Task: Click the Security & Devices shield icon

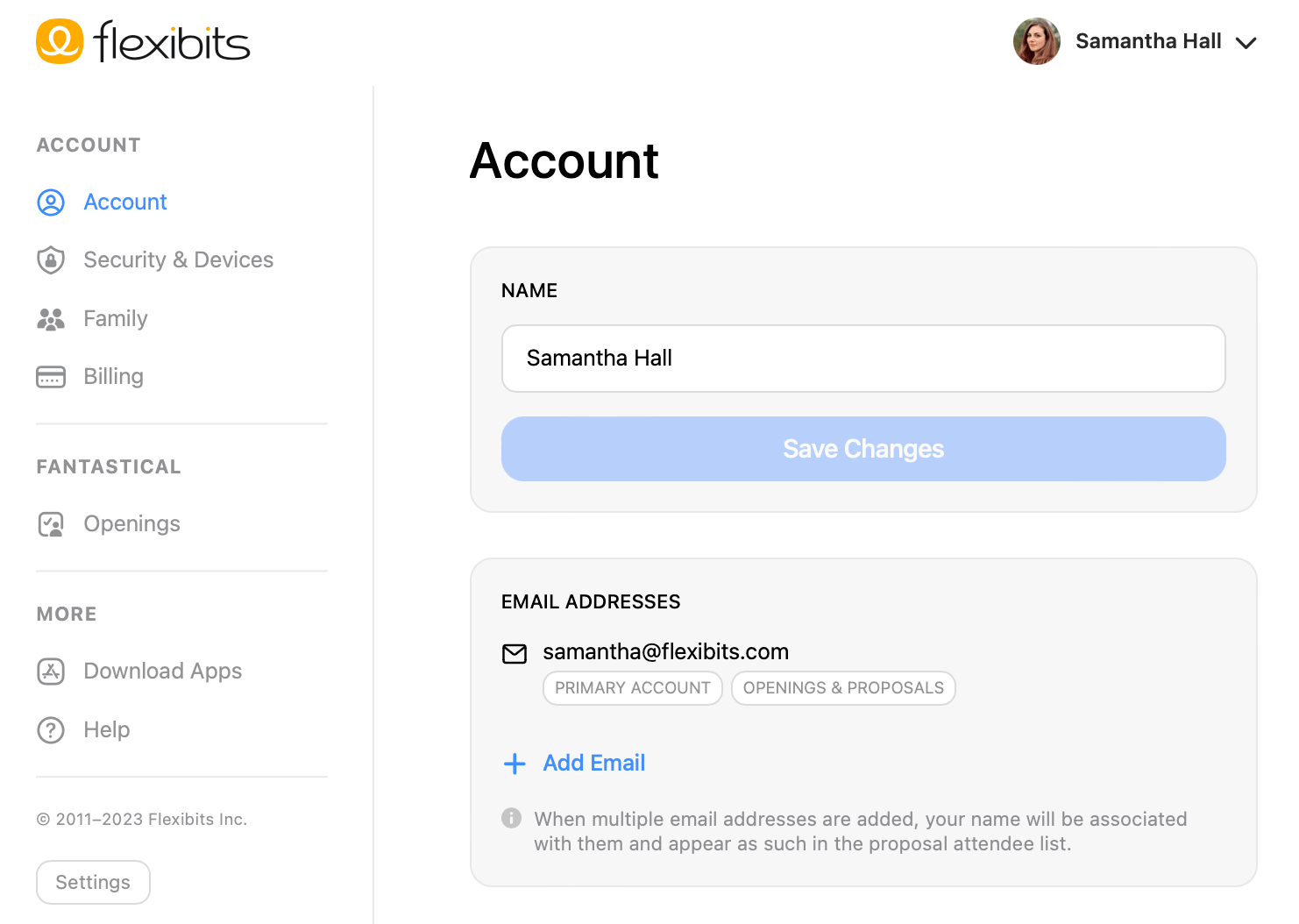Action: tap(51, 260)
